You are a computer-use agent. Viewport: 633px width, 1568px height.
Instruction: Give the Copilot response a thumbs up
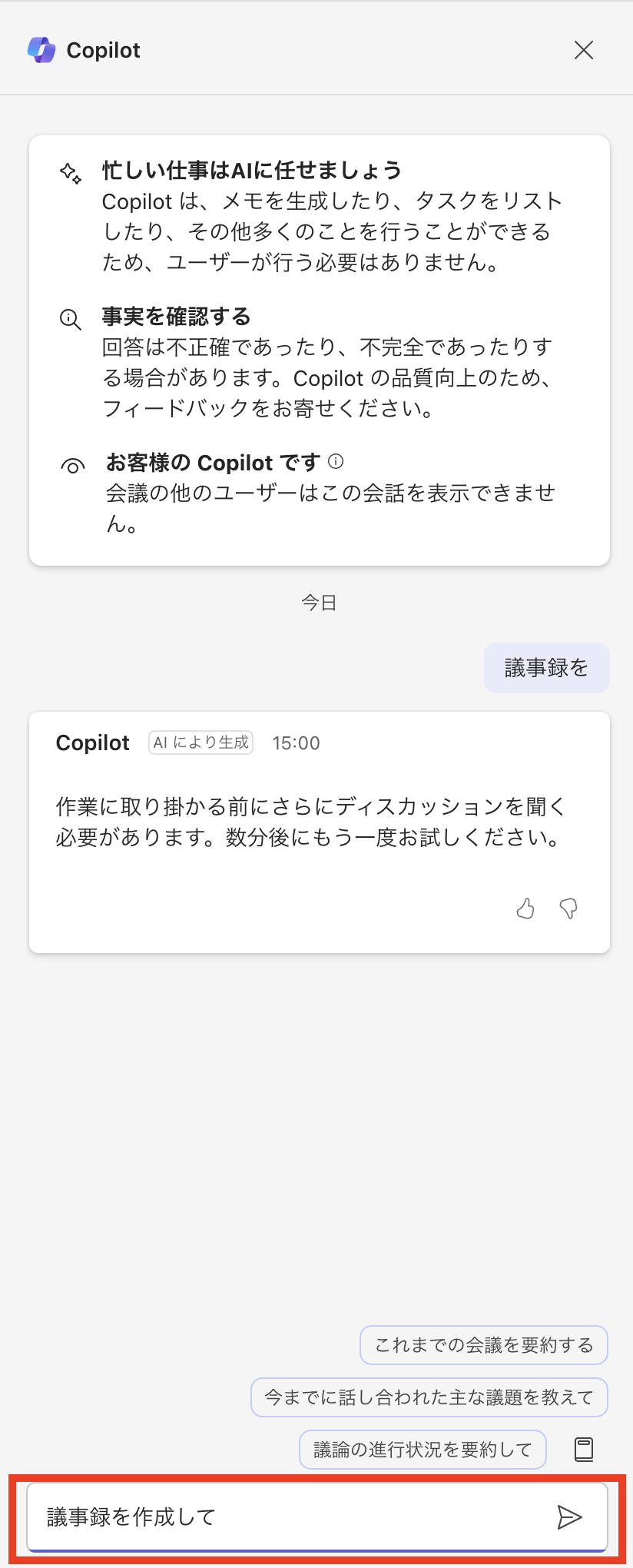click(525, 909)
